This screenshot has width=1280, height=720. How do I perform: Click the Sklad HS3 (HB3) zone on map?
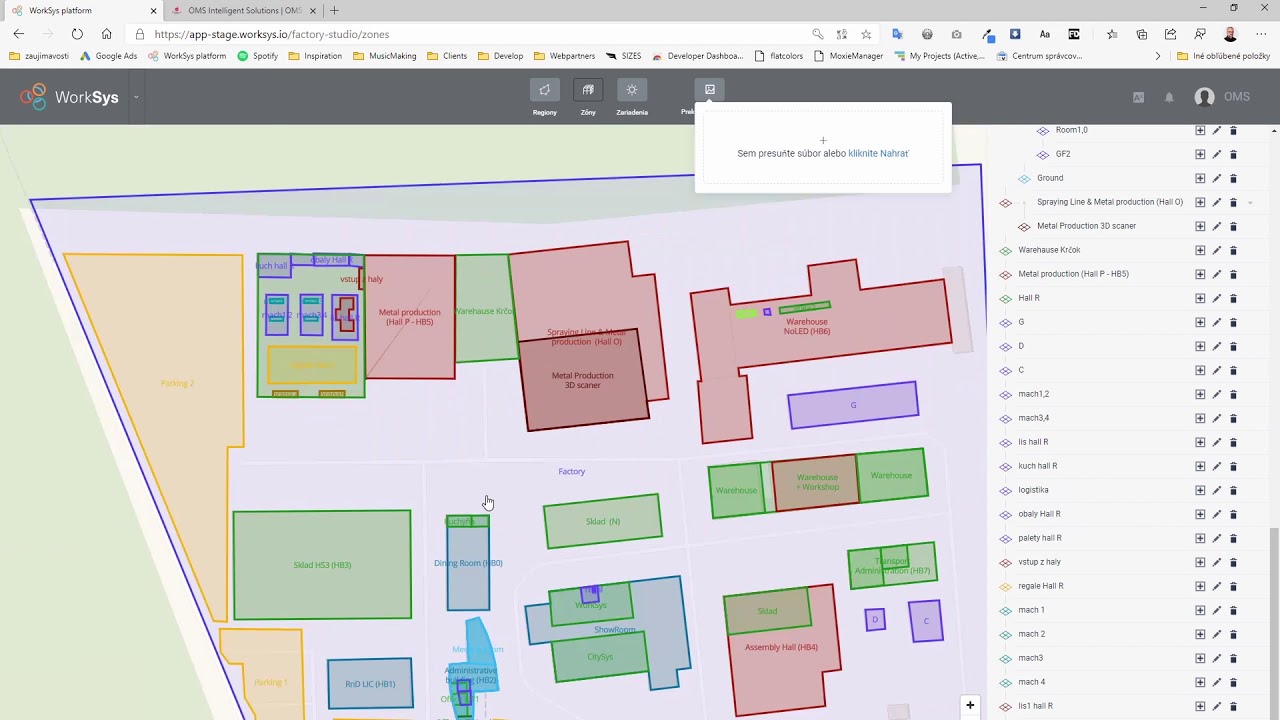(x=322, y=565)
